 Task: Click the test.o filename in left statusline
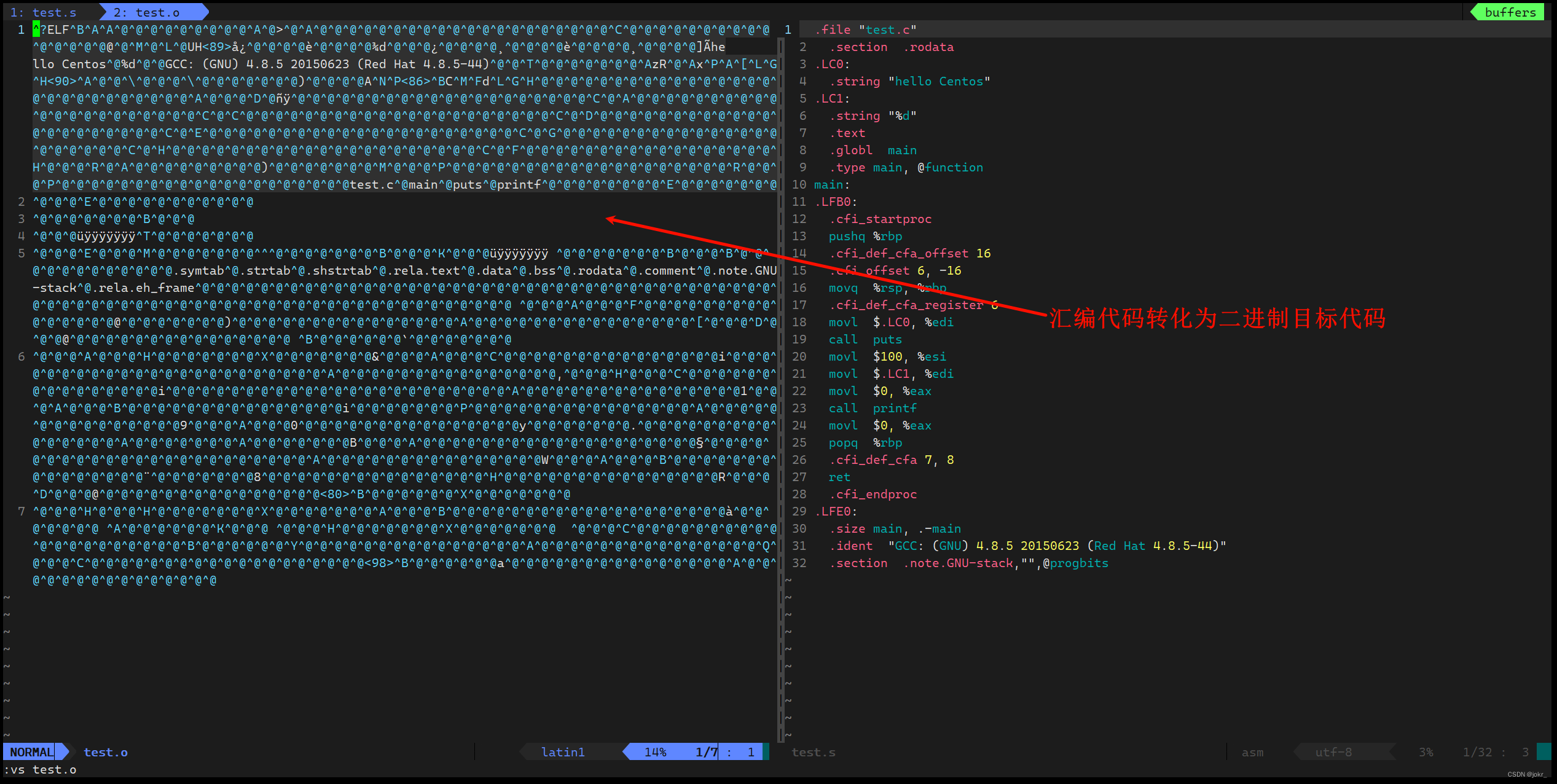coord(106,752)
